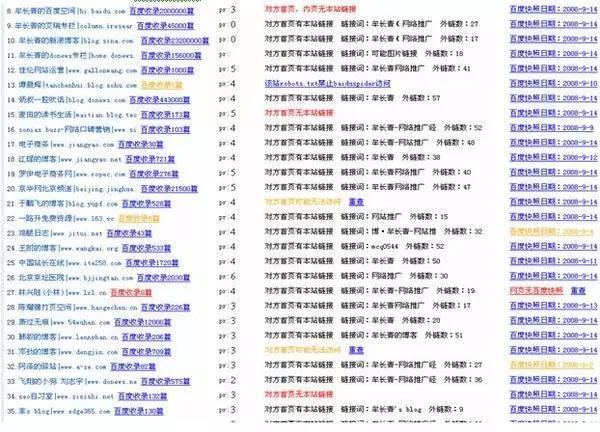Image resolution: width=600 pixels, height=432 pixels.
Task: Open yellow Baidu index link in row 13
Action: tap(161, 85)
